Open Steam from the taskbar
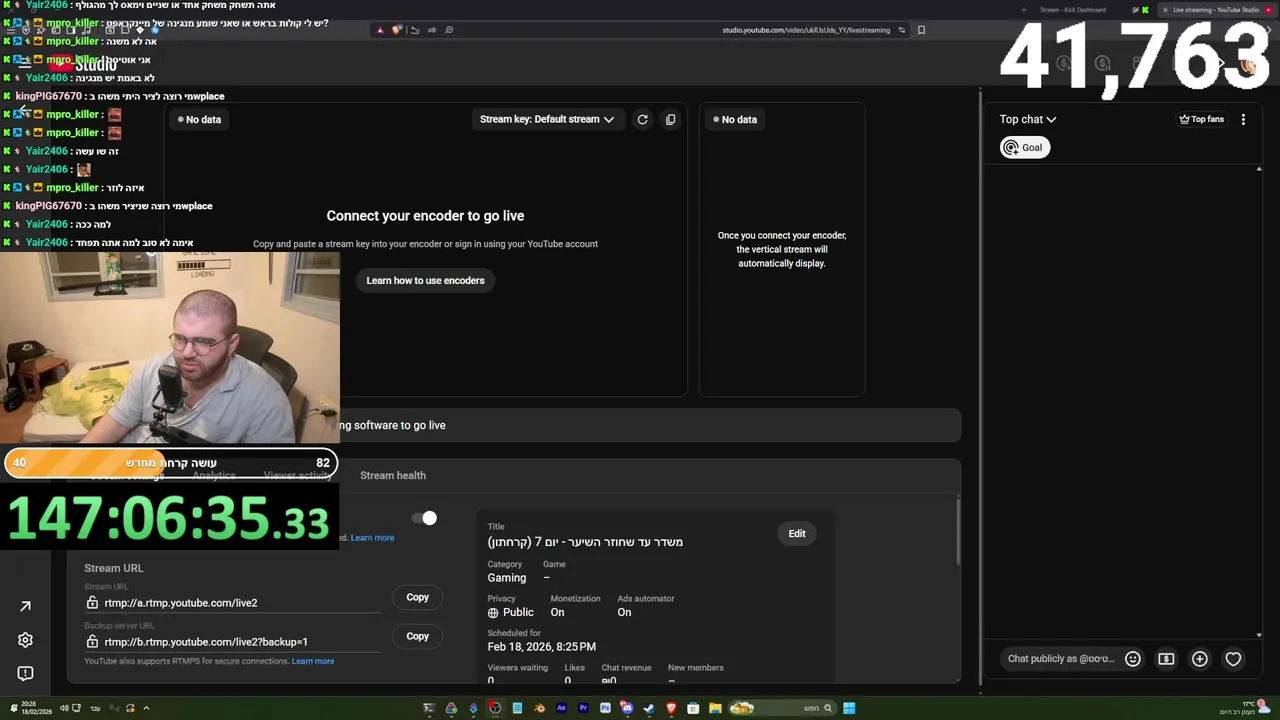 pyautogui.click(x=649, y=708)
